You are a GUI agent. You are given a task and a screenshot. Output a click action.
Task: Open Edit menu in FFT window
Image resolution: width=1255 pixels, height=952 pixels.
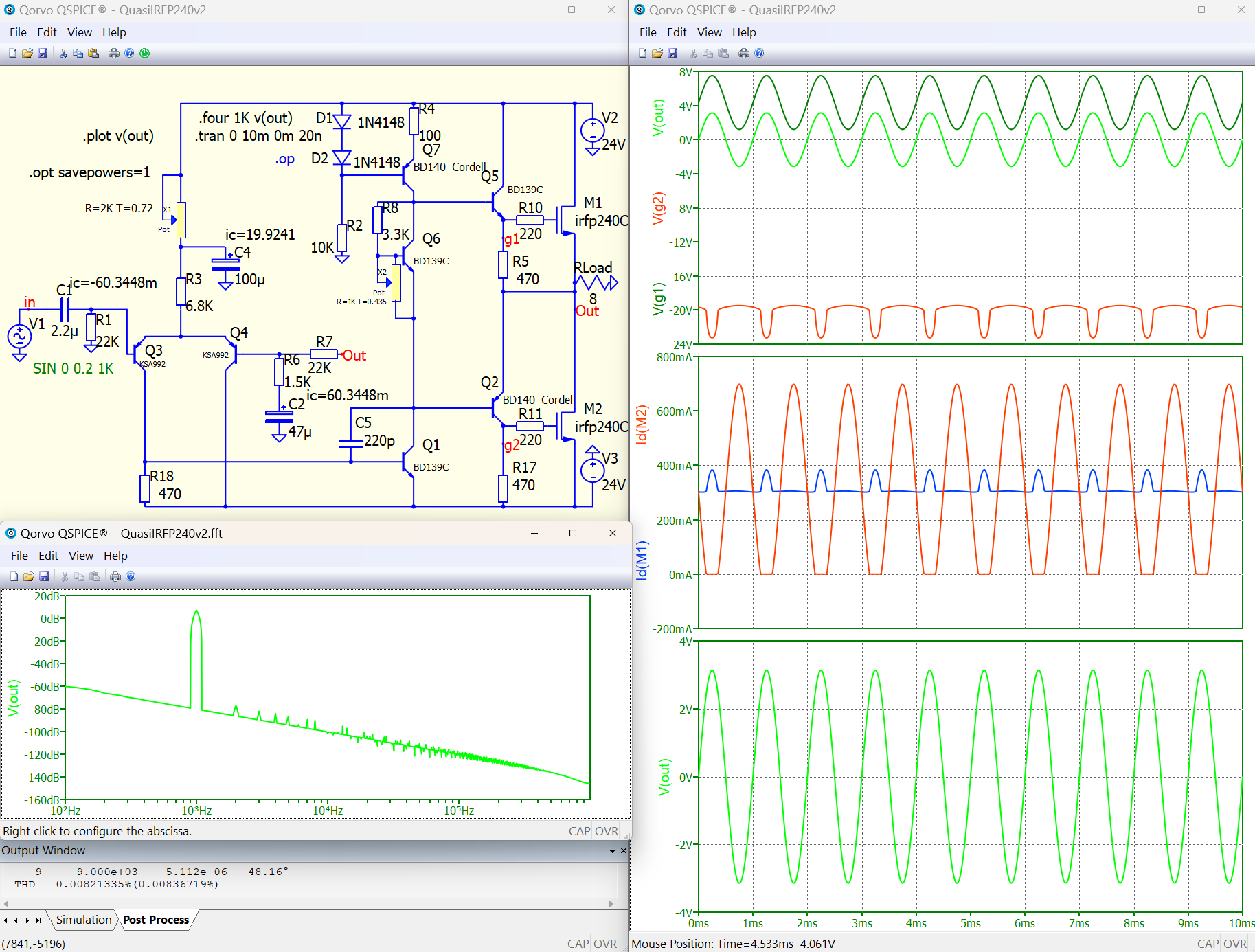coord(48,556)
